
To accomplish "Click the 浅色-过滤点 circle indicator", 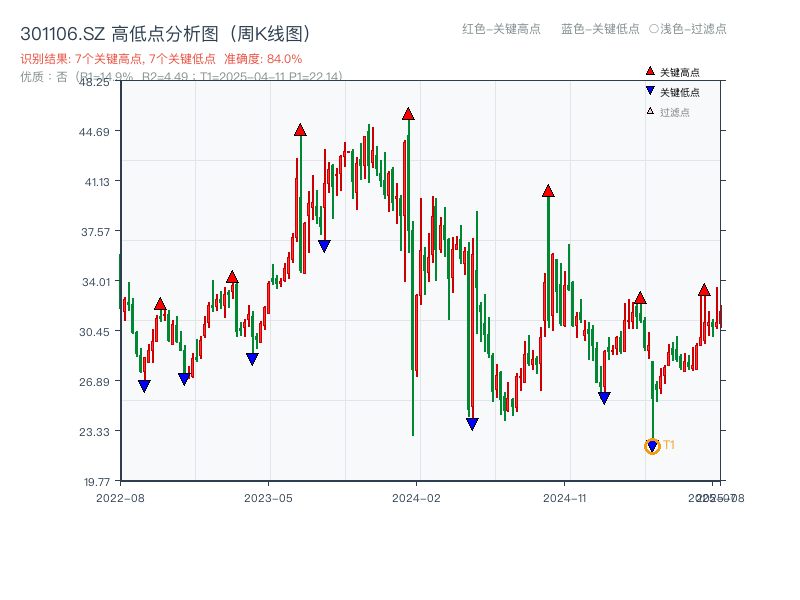I will point(652,30).
